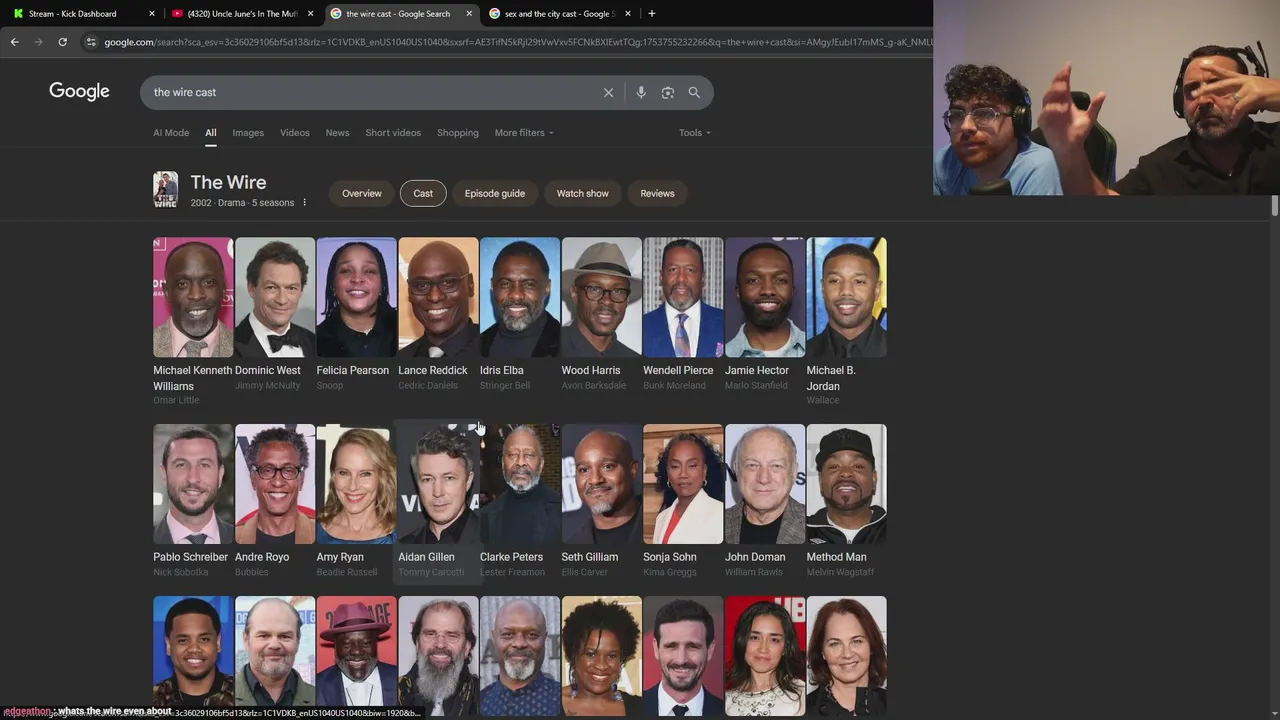Click The Wire poster thumbnail
Screen dimensions: 1280x720
[x=165, y=189]
